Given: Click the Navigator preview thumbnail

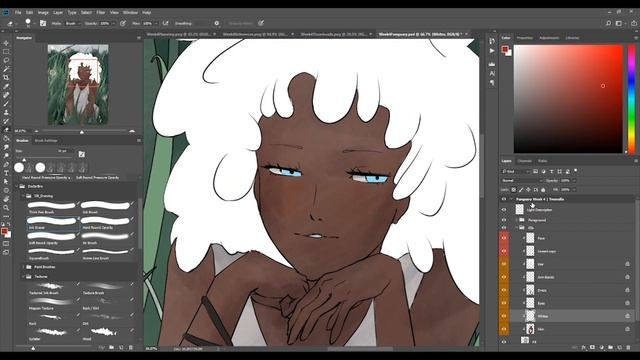Looking at the screenshot, I should click(78, 84).
